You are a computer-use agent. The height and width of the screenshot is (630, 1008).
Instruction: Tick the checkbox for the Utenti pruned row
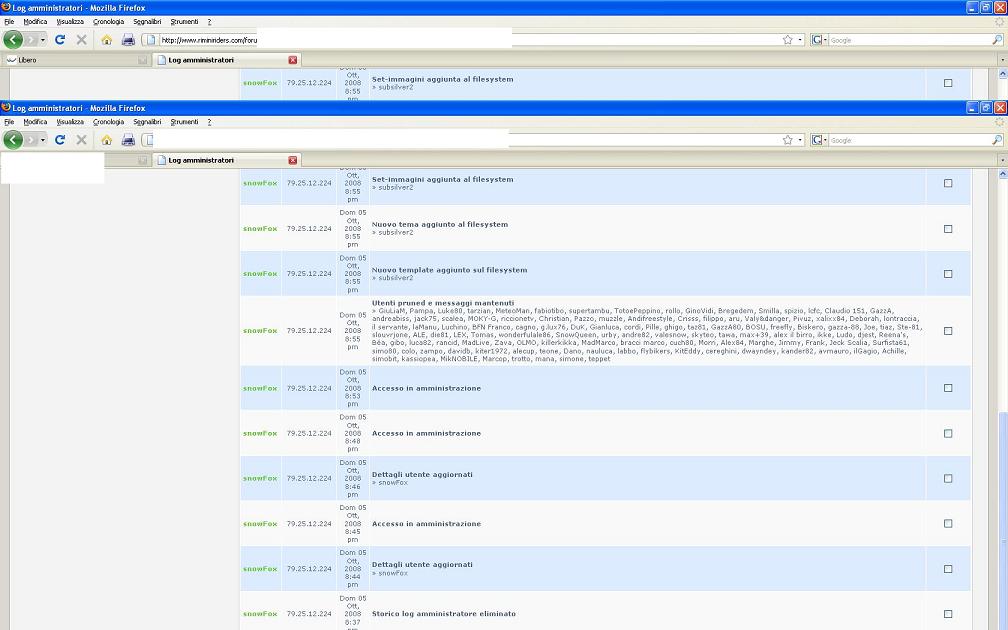[x=948, y=331]
